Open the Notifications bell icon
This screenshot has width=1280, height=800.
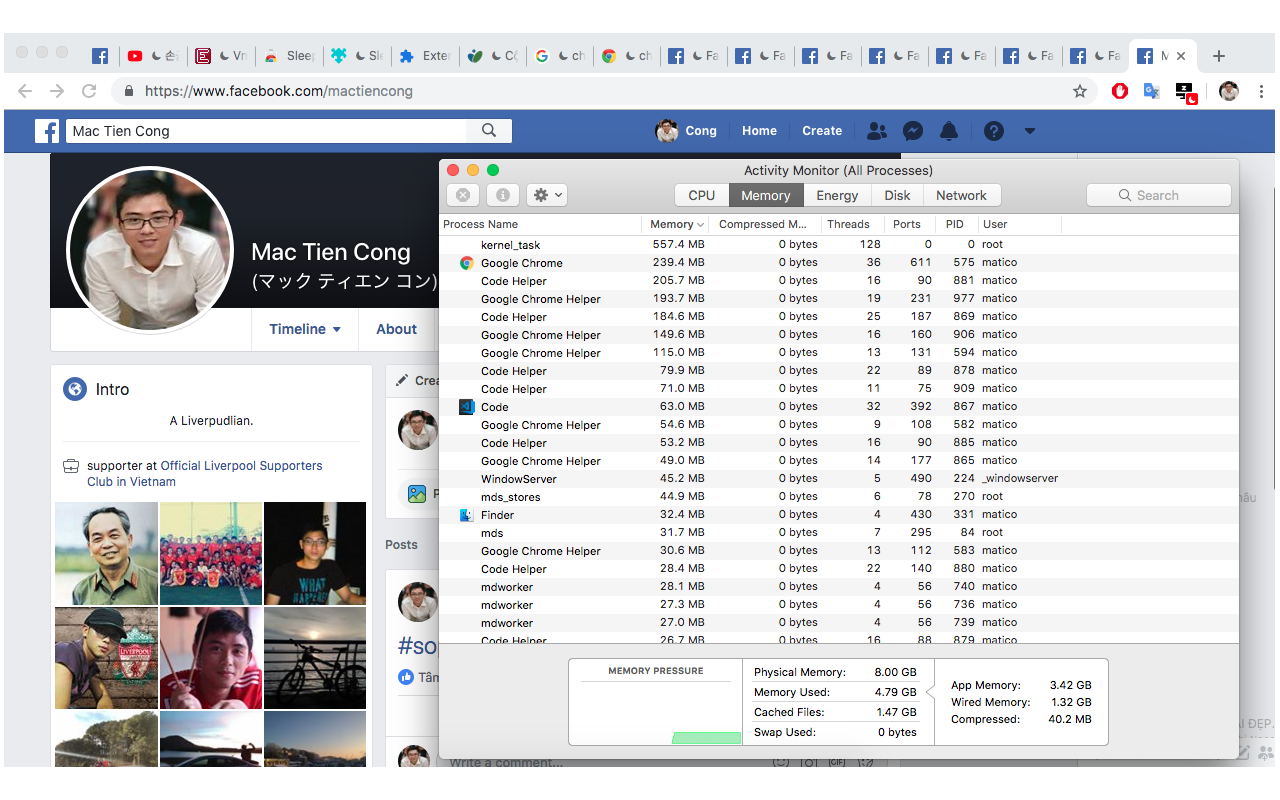click(x=949, y=131)
